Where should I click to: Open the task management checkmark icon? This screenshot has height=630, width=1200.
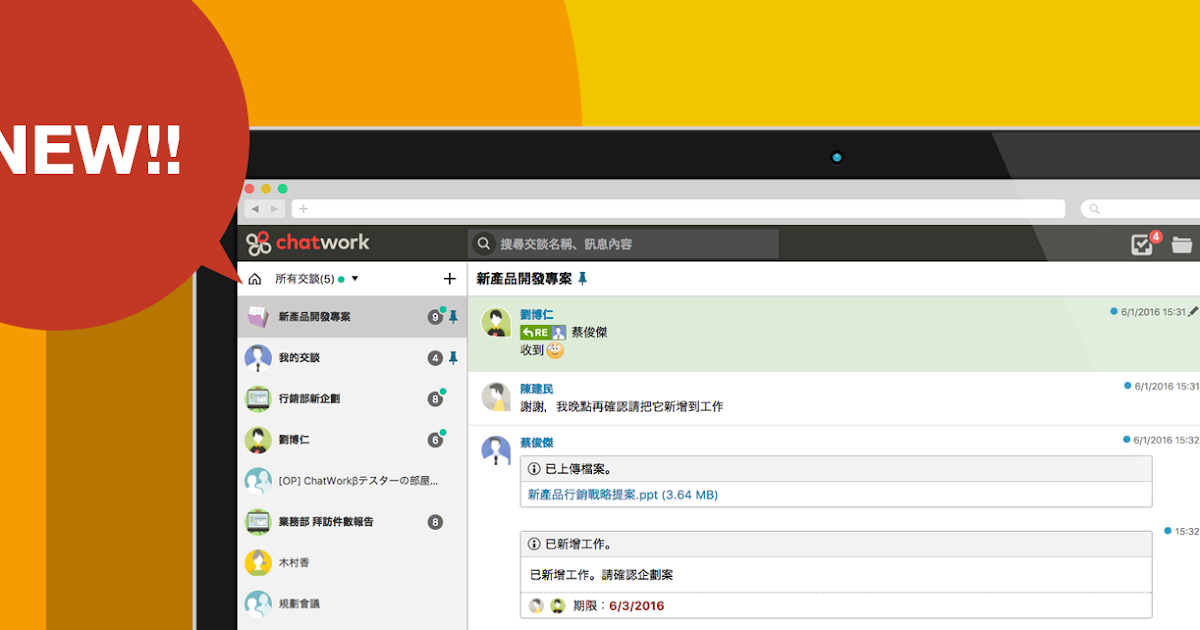point(1141,242)
